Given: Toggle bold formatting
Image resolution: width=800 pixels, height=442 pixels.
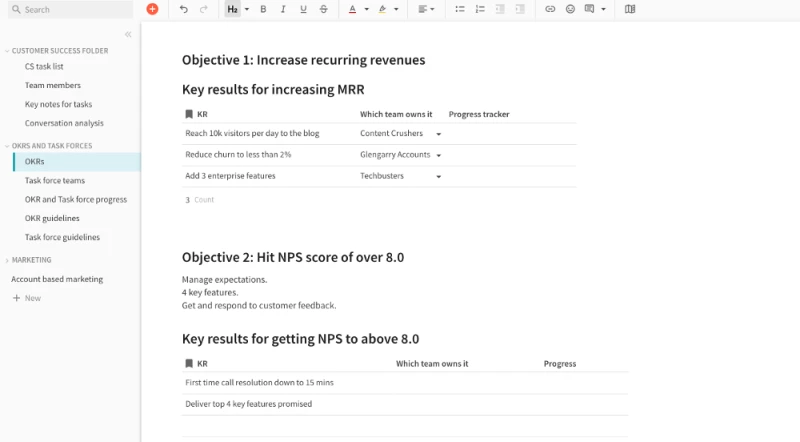Looking at the screenshot, I should point(263,9).
